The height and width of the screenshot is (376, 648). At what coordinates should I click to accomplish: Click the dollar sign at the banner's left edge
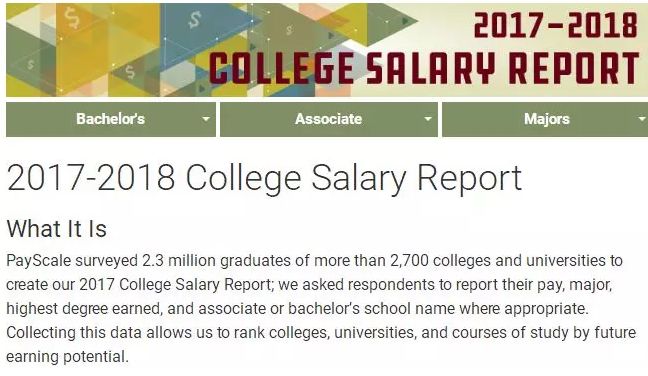[31, 65]
